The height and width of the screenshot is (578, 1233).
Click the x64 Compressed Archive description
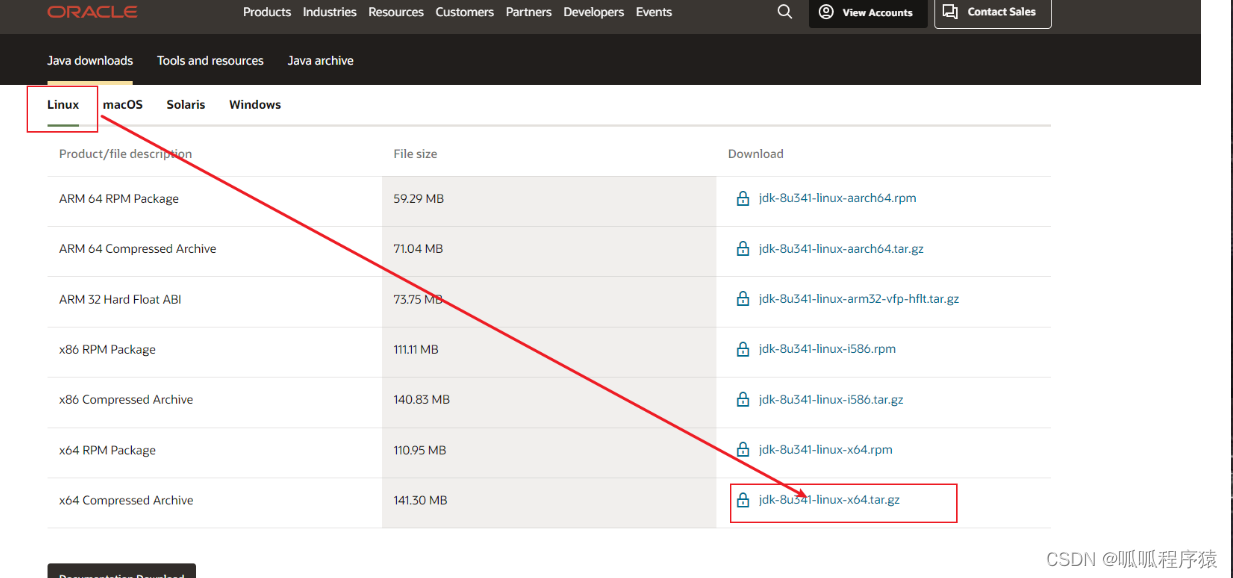click(126, 501)
